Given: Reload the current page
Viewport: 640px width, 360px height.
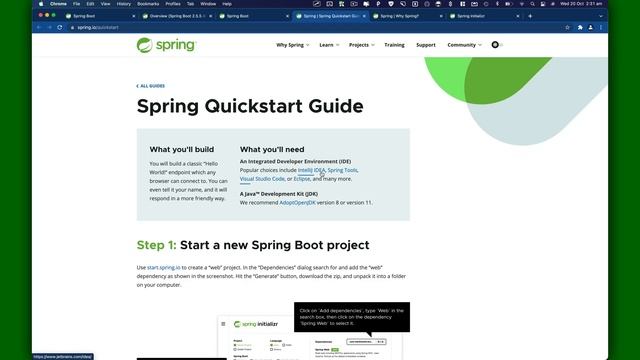Looking at the screenshot, I should tap(60, 27).
